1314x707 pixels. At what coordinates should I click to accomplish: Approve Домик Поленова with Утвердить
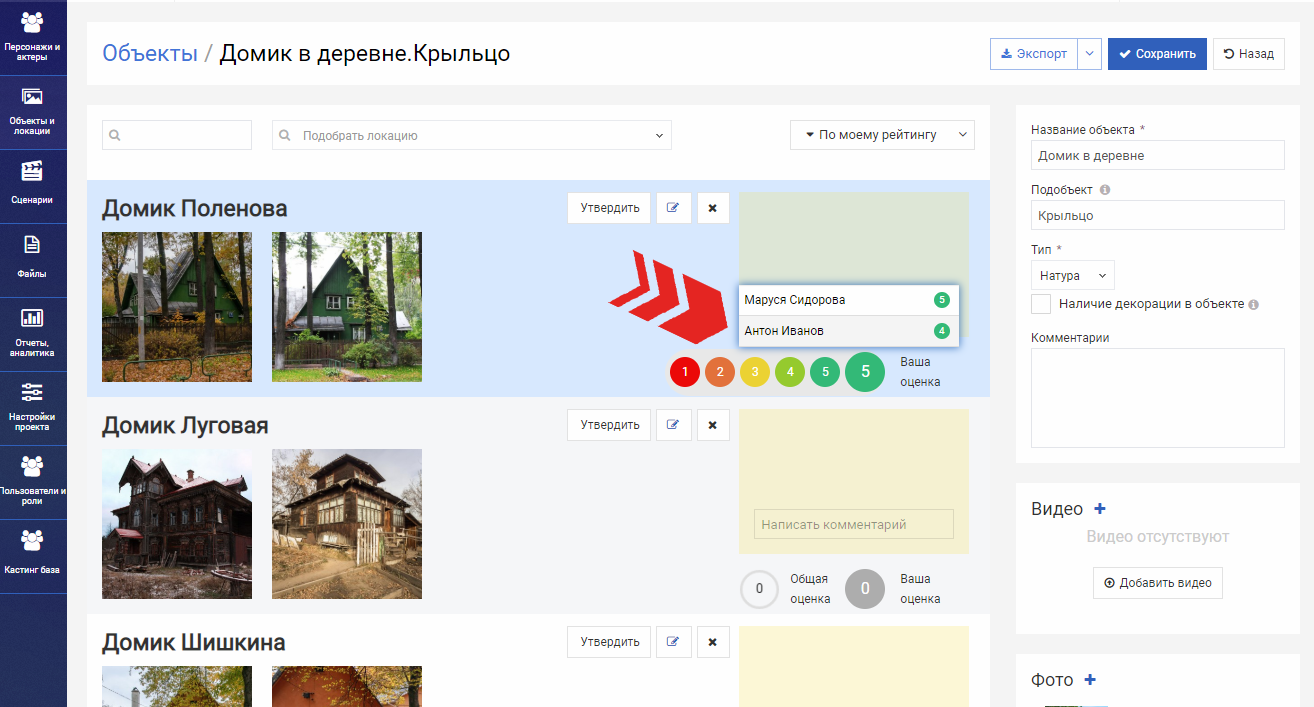tap(609, 208)
